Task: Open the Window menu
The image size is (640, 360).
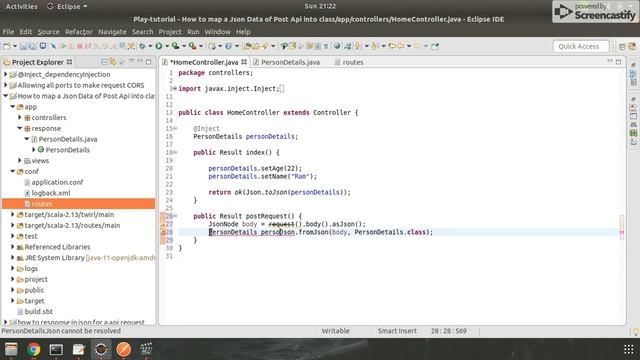Action: click(218, 32)
